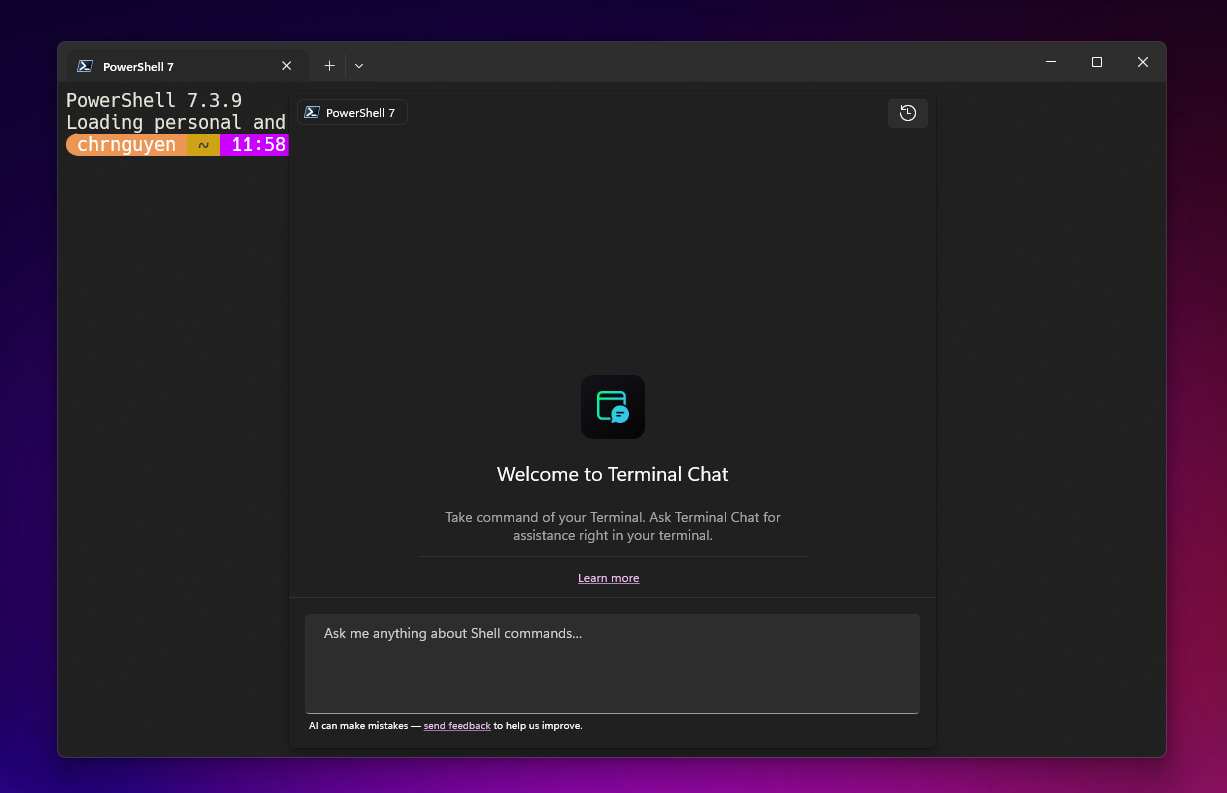Select the Terminal Chat logo above the welcome text

pyautogui.click(x=612, y=406)
